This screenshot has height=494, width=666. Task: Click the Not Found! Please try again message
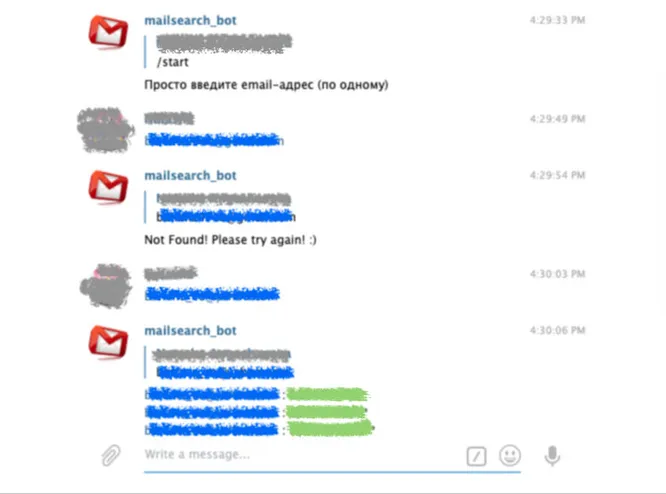click(x=230, y=240)
